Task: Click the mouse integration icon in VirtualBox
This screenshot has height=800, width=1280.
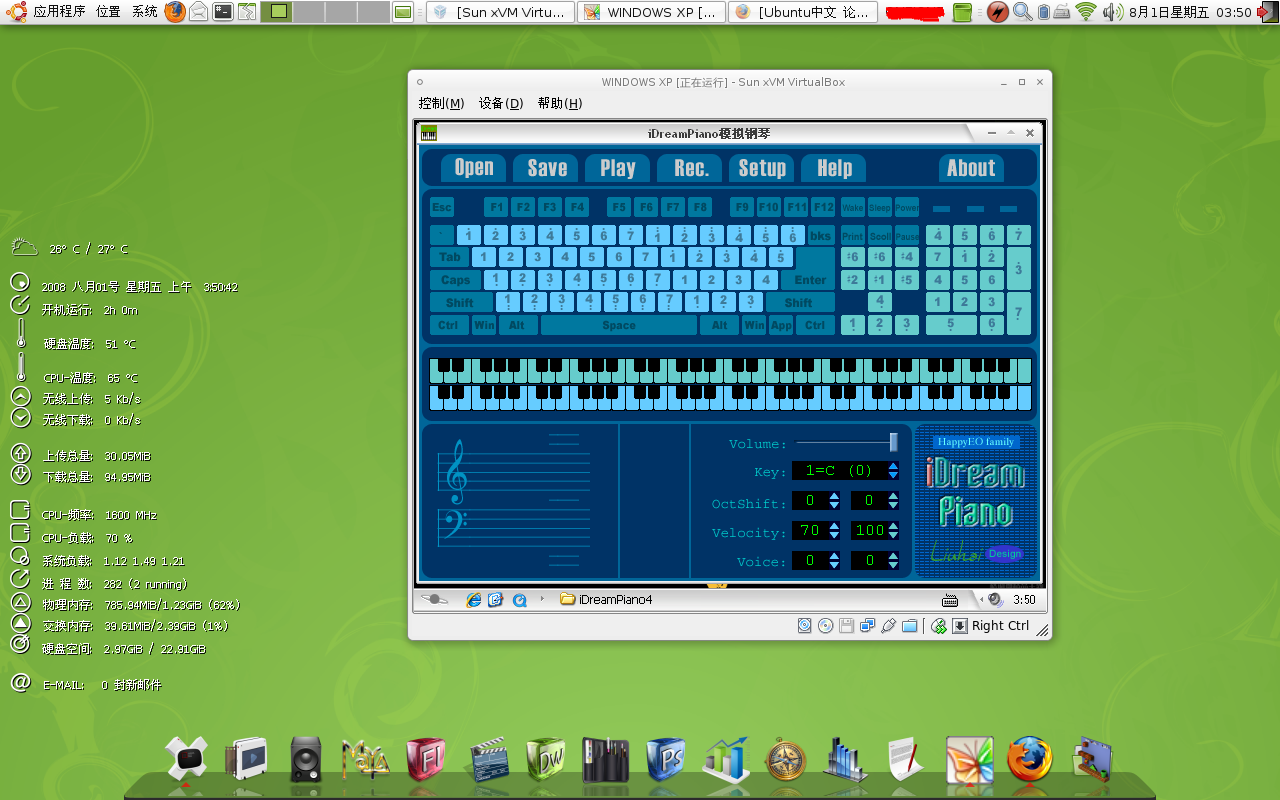Action: [938, 626]
